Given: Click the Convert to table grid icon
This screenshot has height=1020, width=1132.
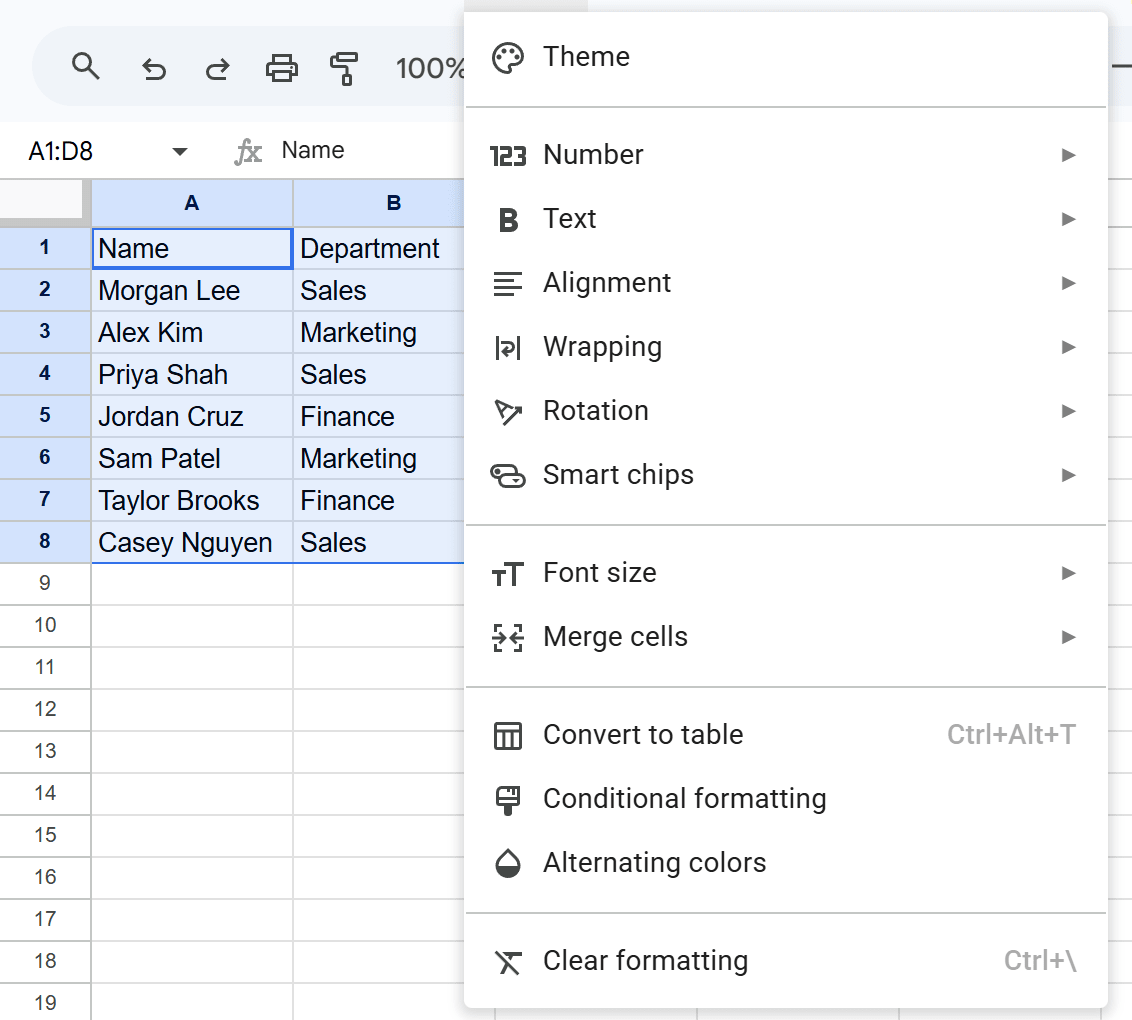Looking at the screenshot, I should [508, 736].
